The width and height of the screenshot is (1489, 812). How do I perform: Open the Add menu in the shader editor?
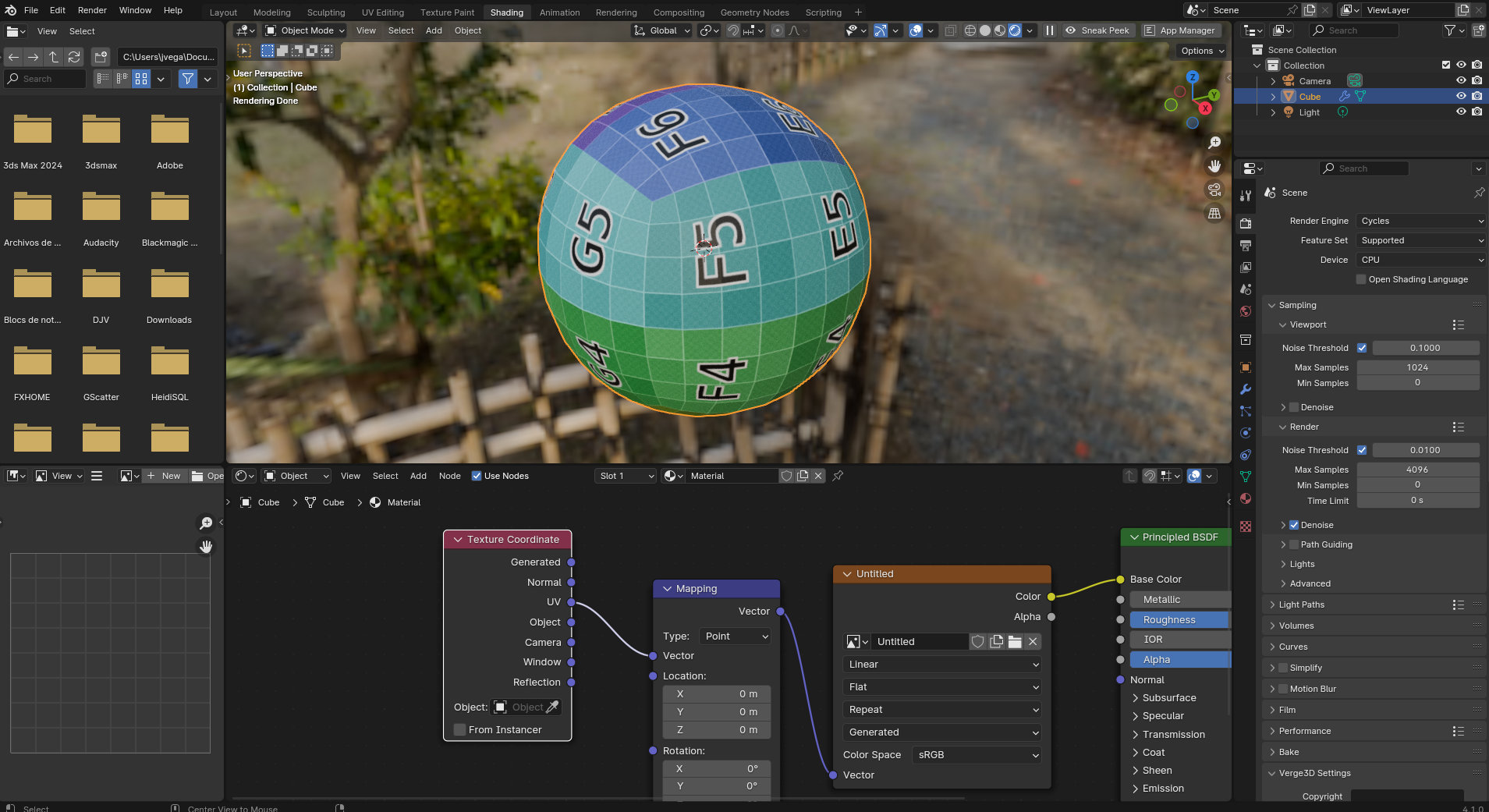point(418,476)
